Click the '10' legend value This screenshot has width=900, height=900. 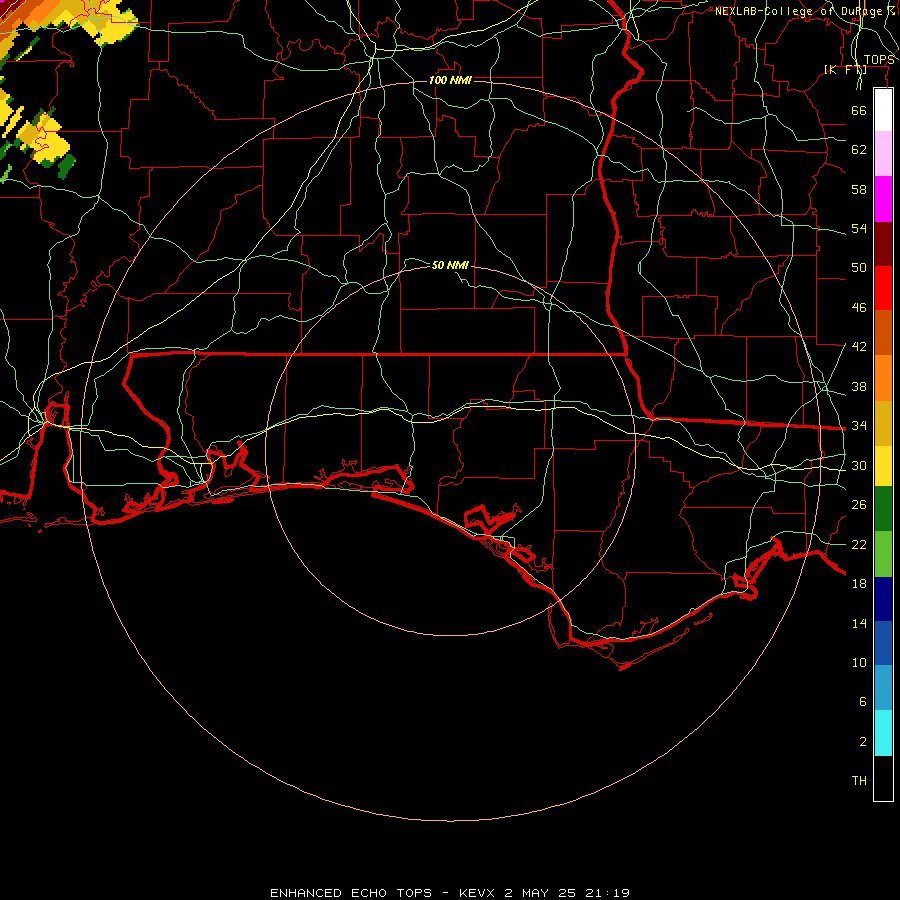point(859,662)
